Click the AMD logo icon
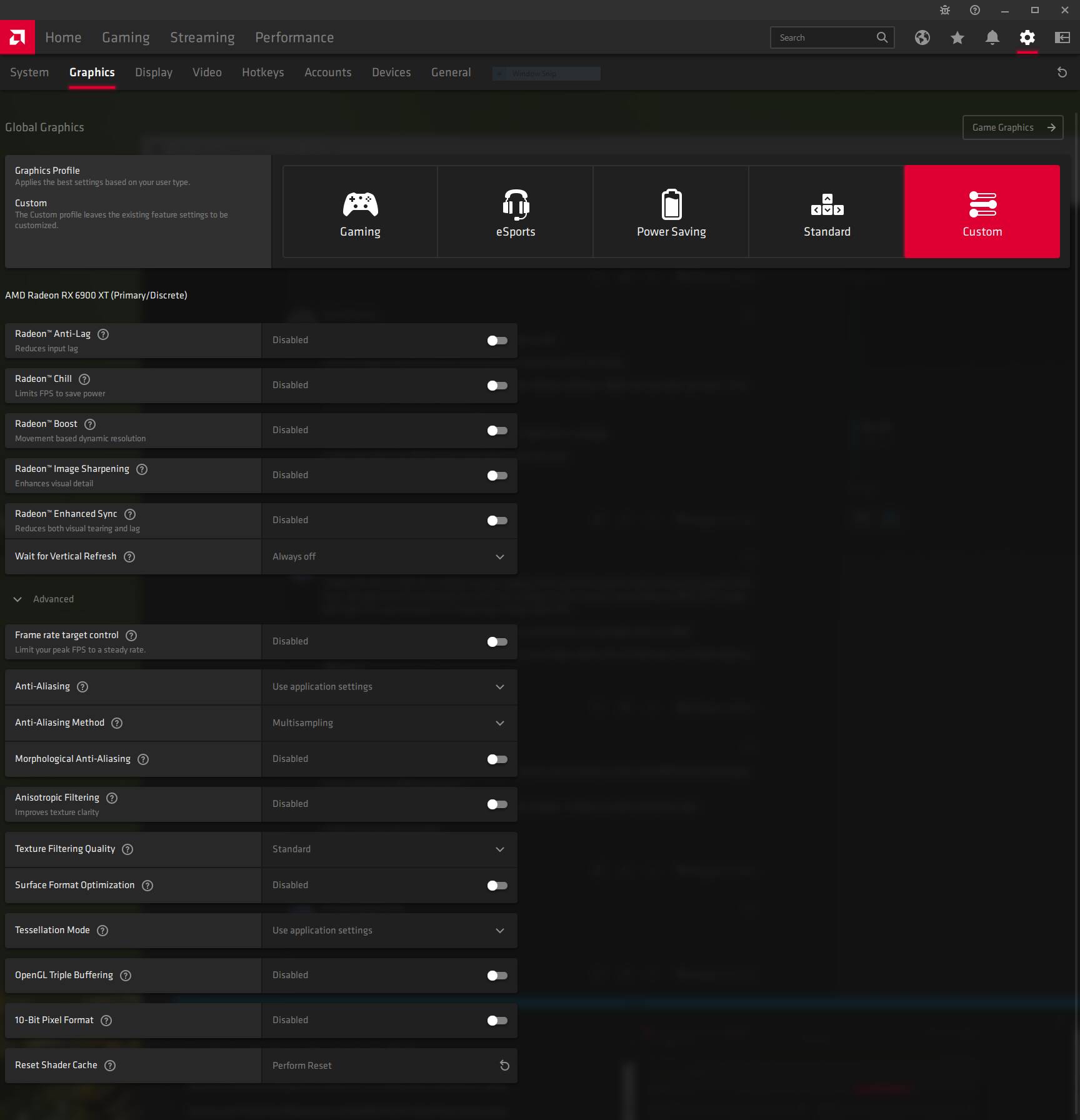Viewport: 1080px width, 1120px height. point(17,37)
